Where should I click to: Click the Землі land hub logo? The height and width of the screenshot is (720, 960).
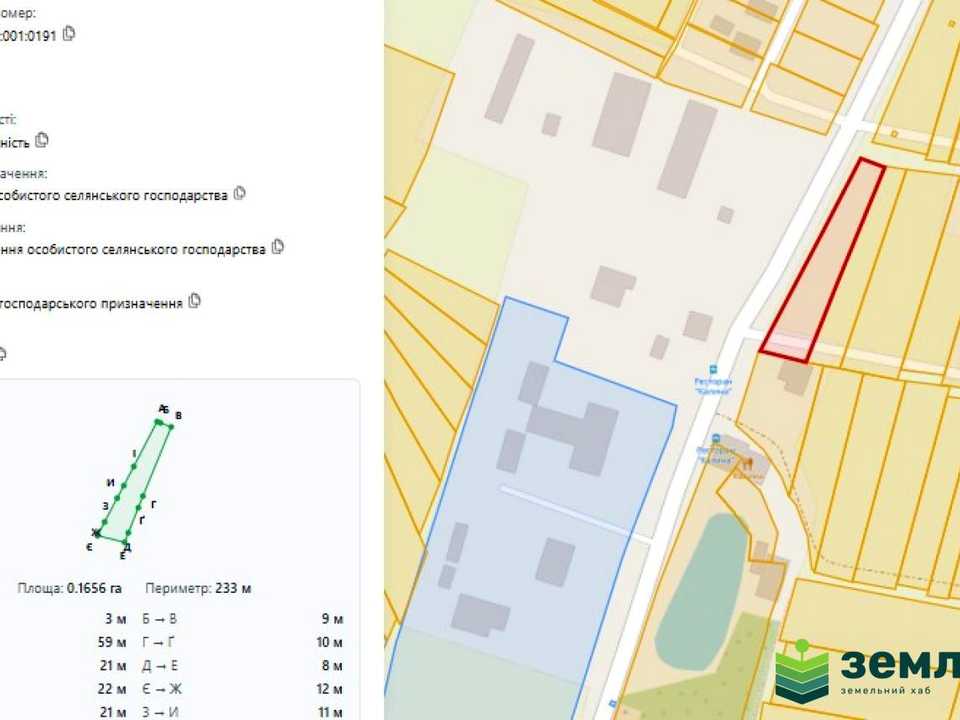tap(867, 671)
